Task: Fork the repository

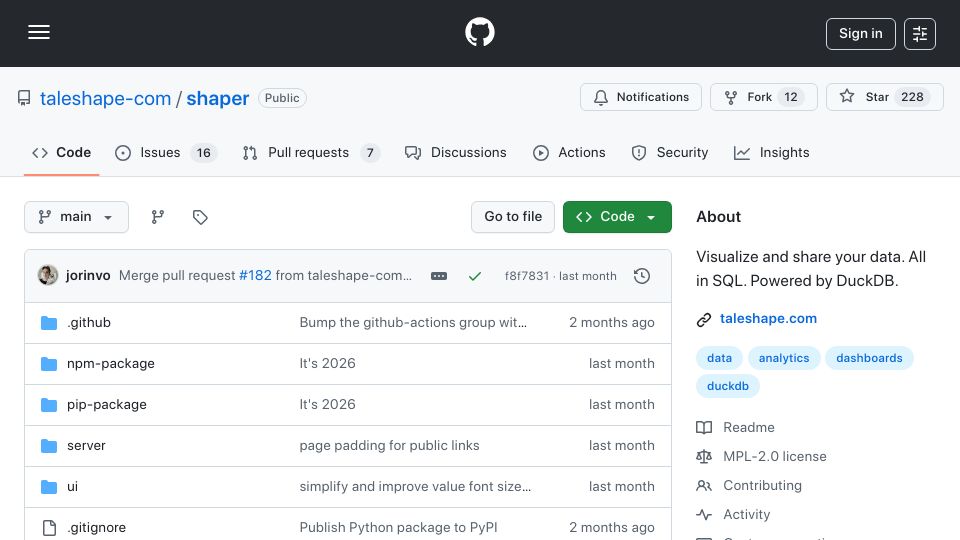Action: click(763, 97)
